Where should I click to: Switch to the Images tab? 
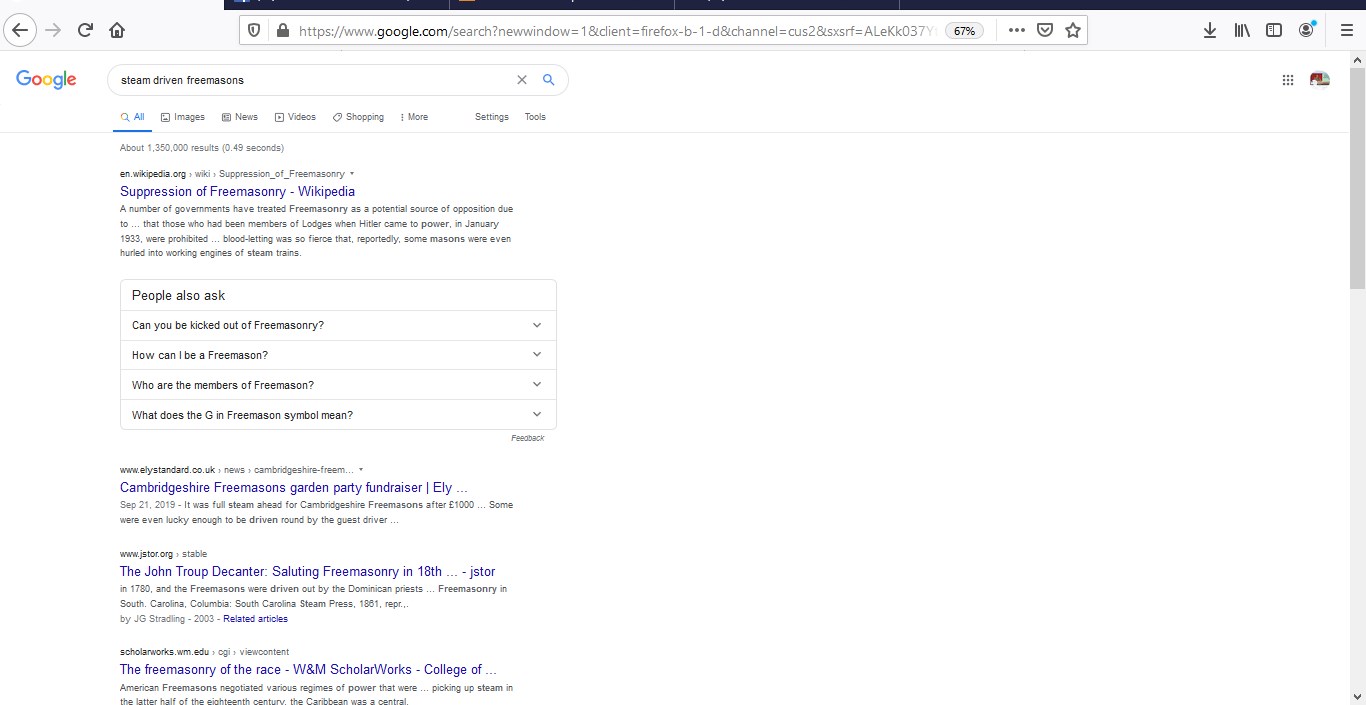click(183, 117)
